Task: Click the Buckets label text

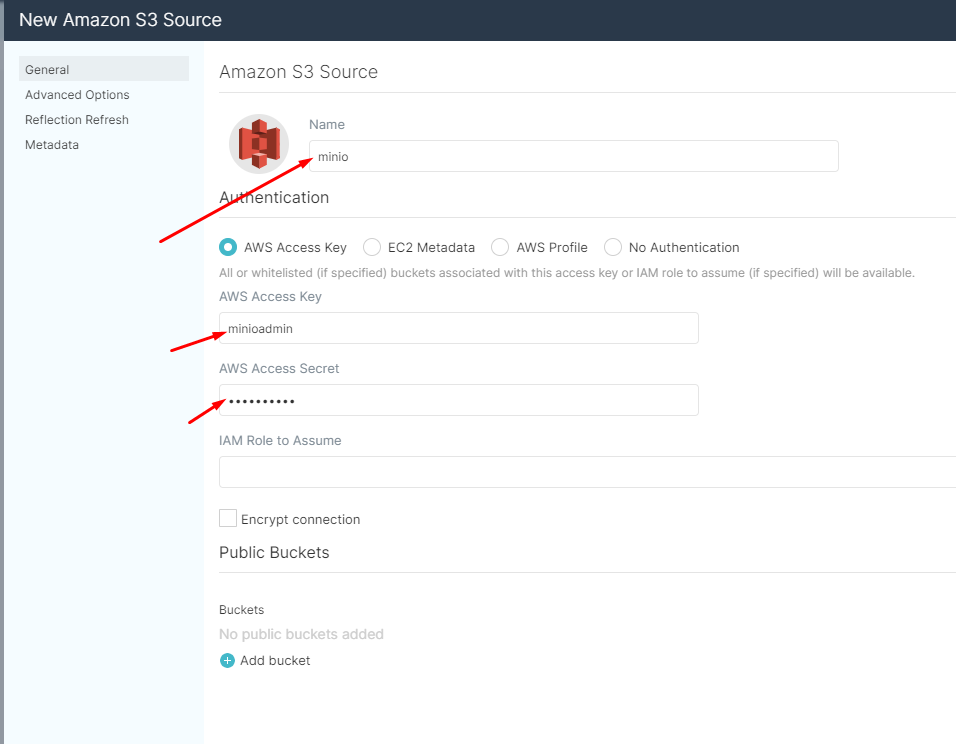Action: (241, 610)
